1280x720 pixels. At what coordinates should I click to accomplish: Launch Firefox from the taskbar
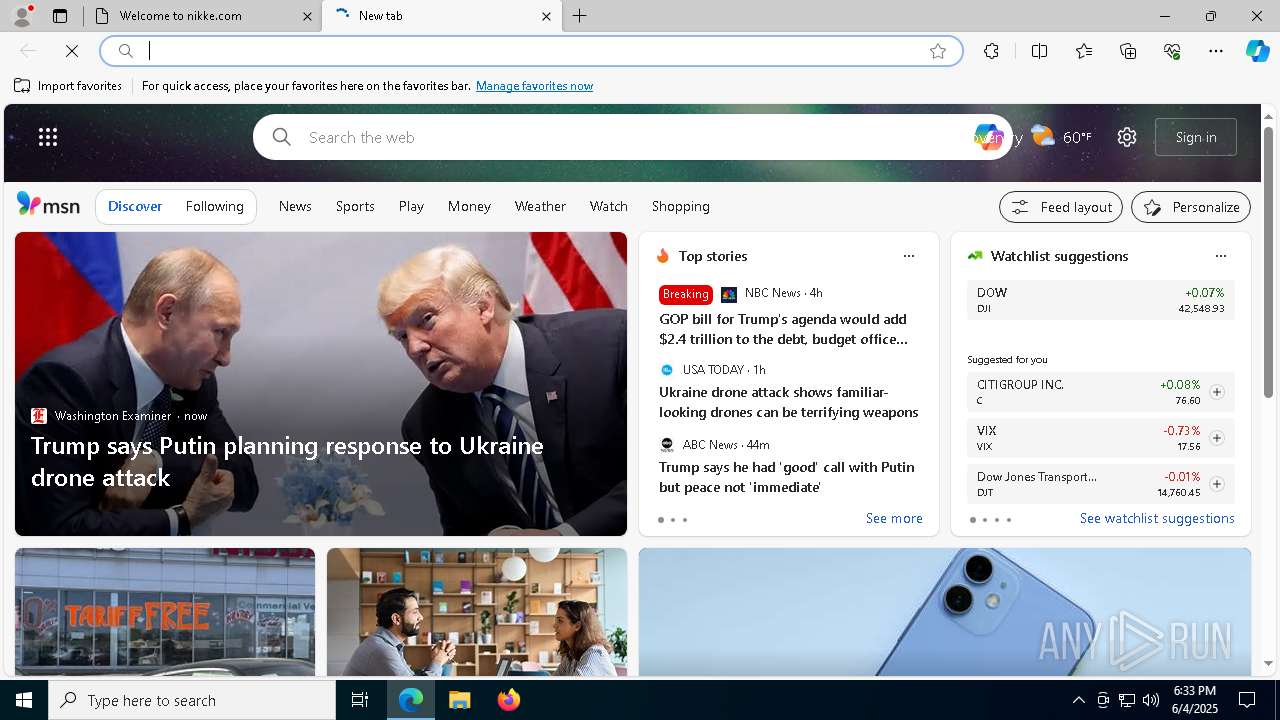pyautogui.click(x=508, y=700)
